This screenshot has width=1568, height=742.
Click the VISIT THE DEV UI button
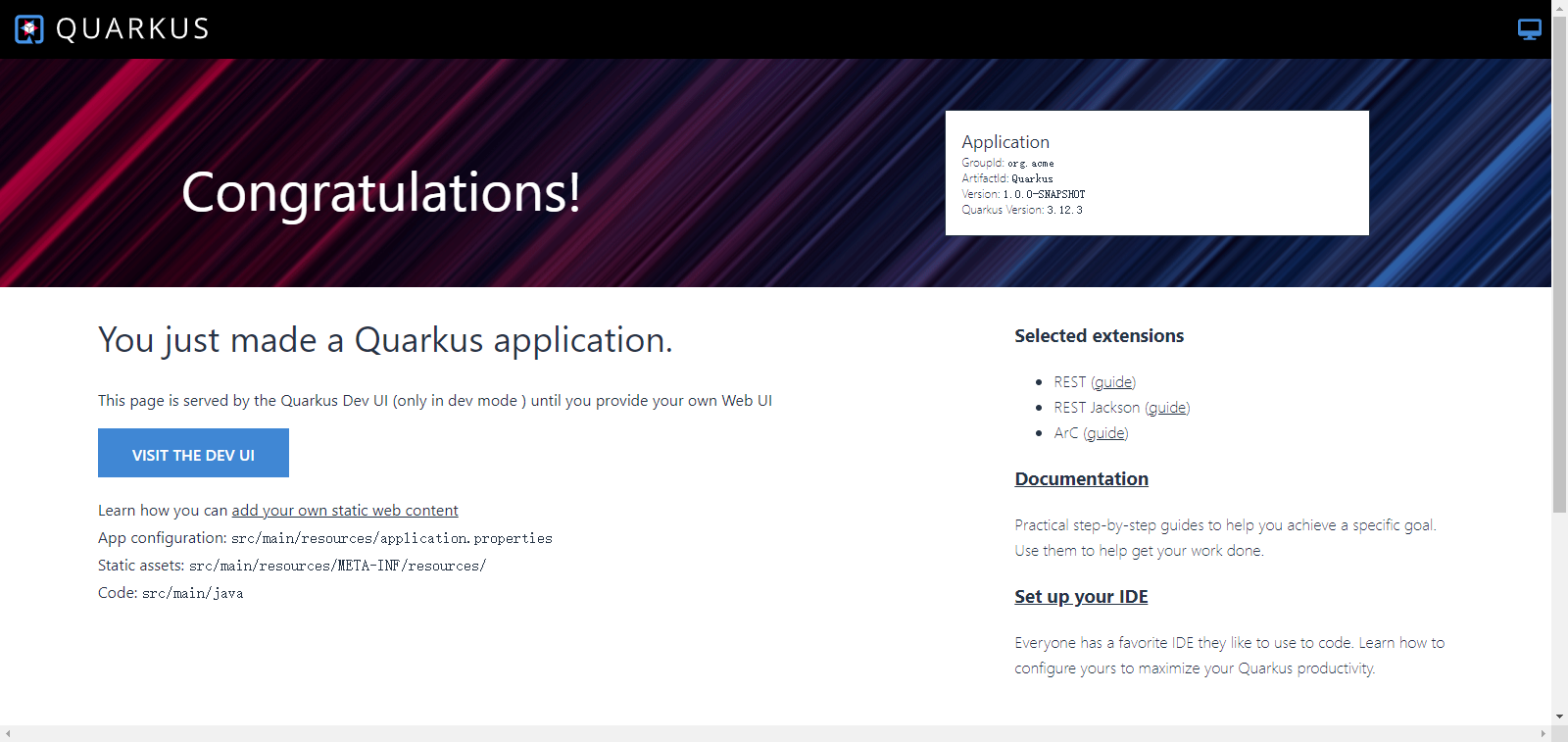click(x=193, y=453)
